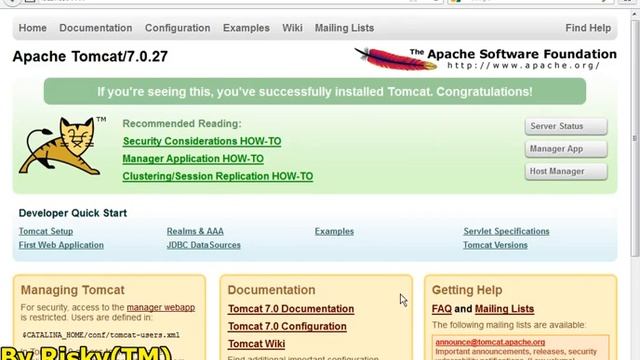Click the Apache Tomcat/7.0.27 heading
The image size is (640, 360).
(x=90, y=56)
